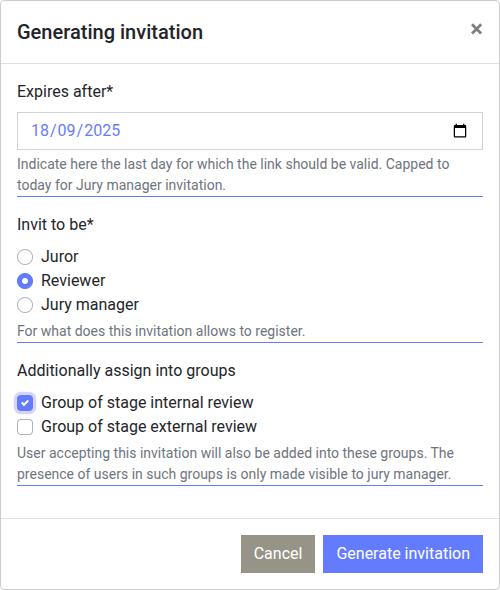
Task: Click the Generate invitation button
Action: click(x=403, y=554)
